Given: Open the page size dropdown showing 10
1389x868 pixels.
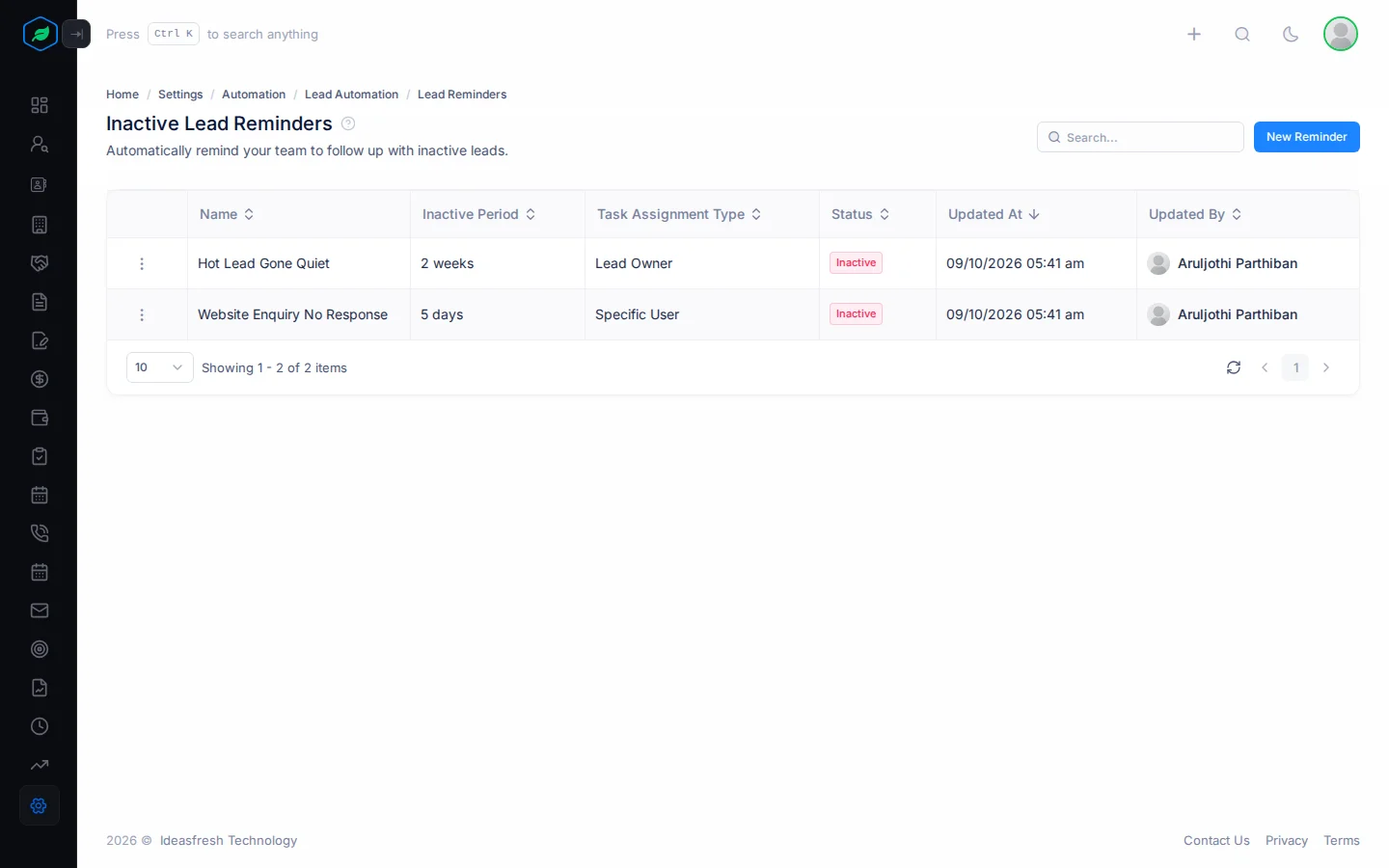Looking at the screenshot, I should coord(160,367).
